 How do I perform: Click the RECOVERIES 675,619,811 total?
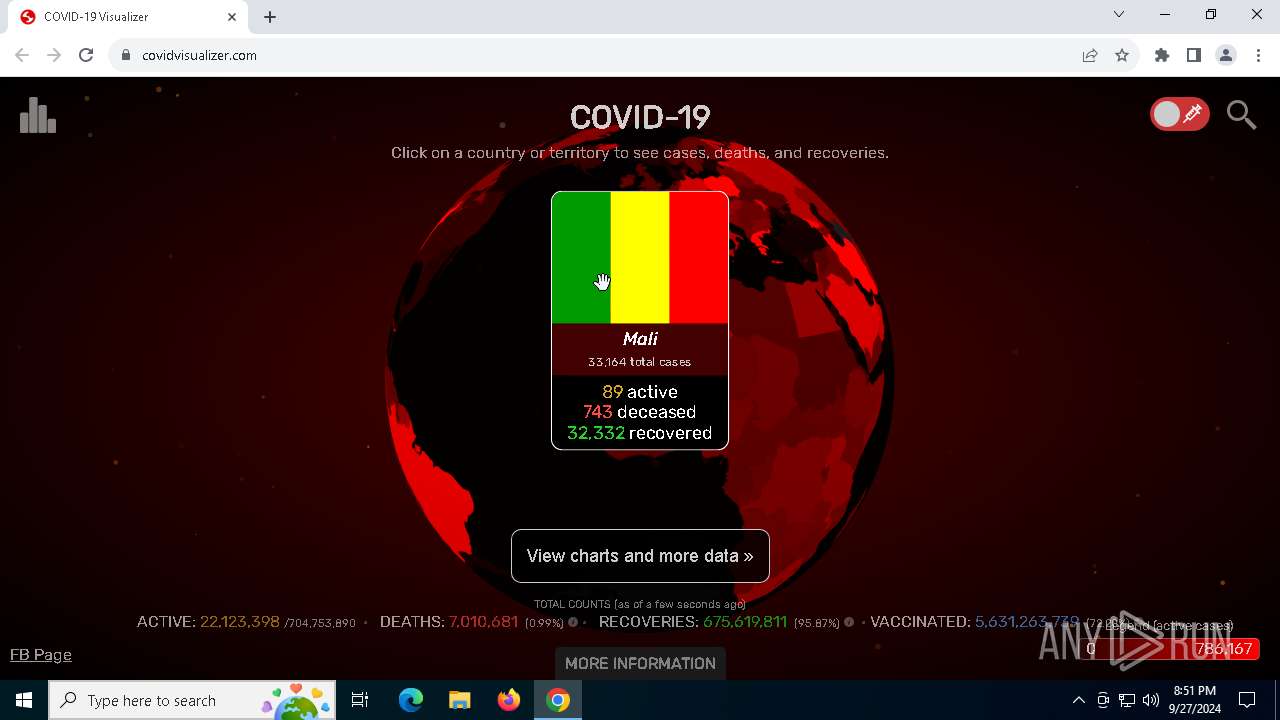click(693, 622)
